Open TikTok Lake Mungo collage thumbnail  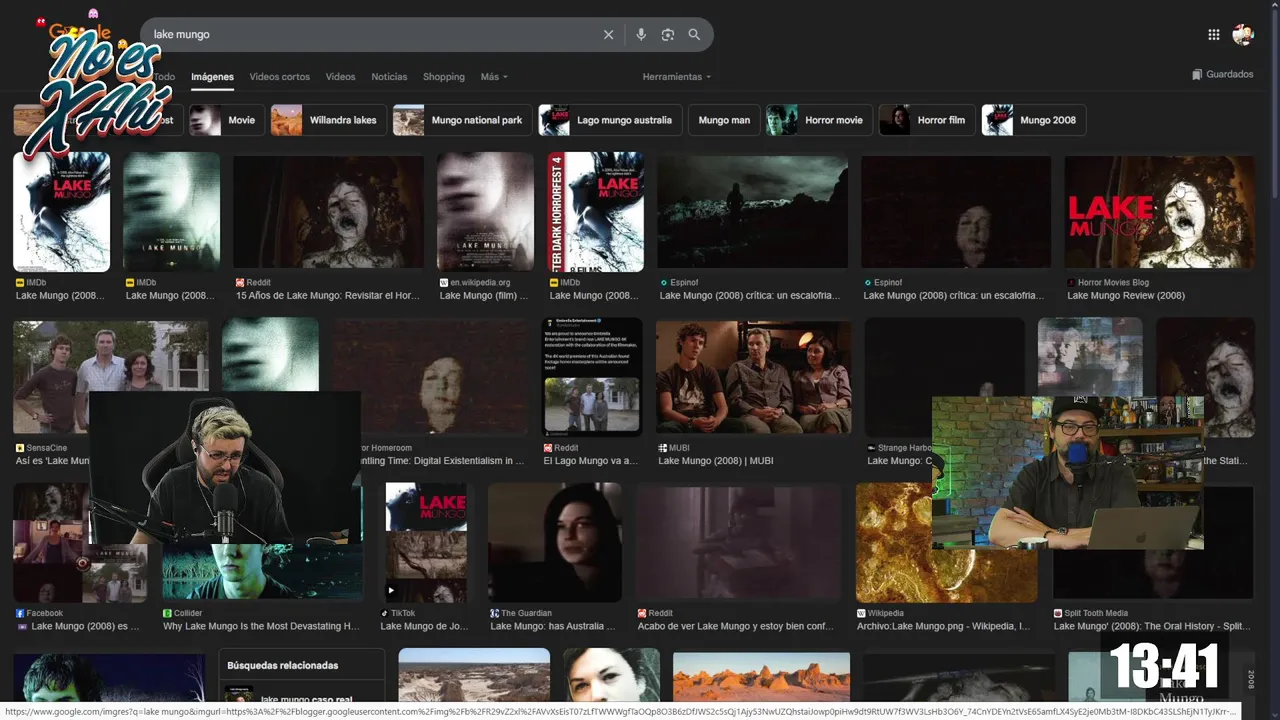click(x=426, y=543)
